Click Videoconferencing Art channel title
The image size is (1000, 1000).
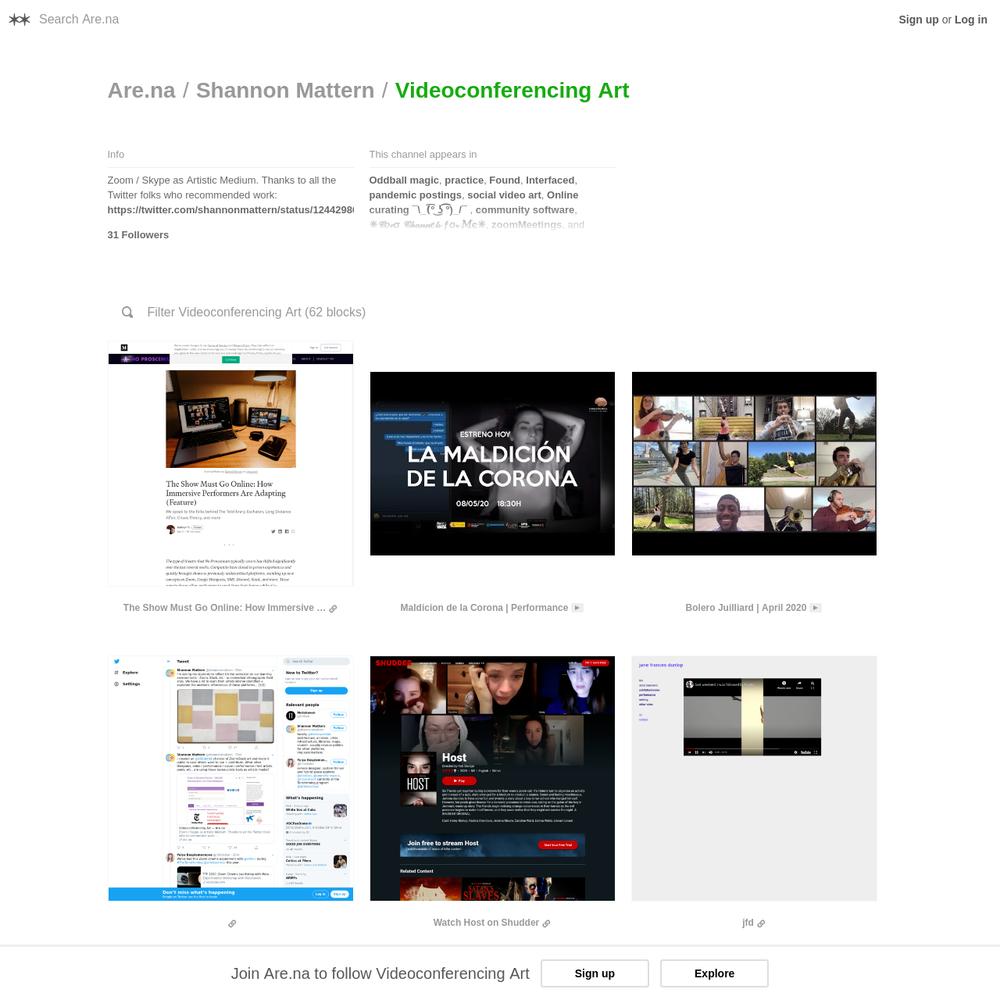(x=512, y=91)
